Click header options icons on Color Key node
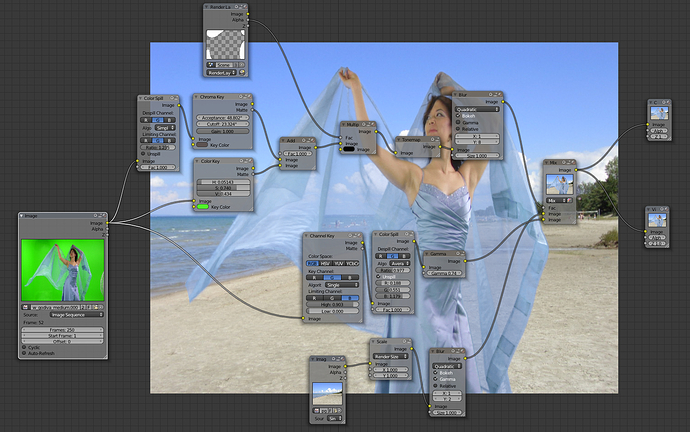Screen dimensions: 690x432 246,161
